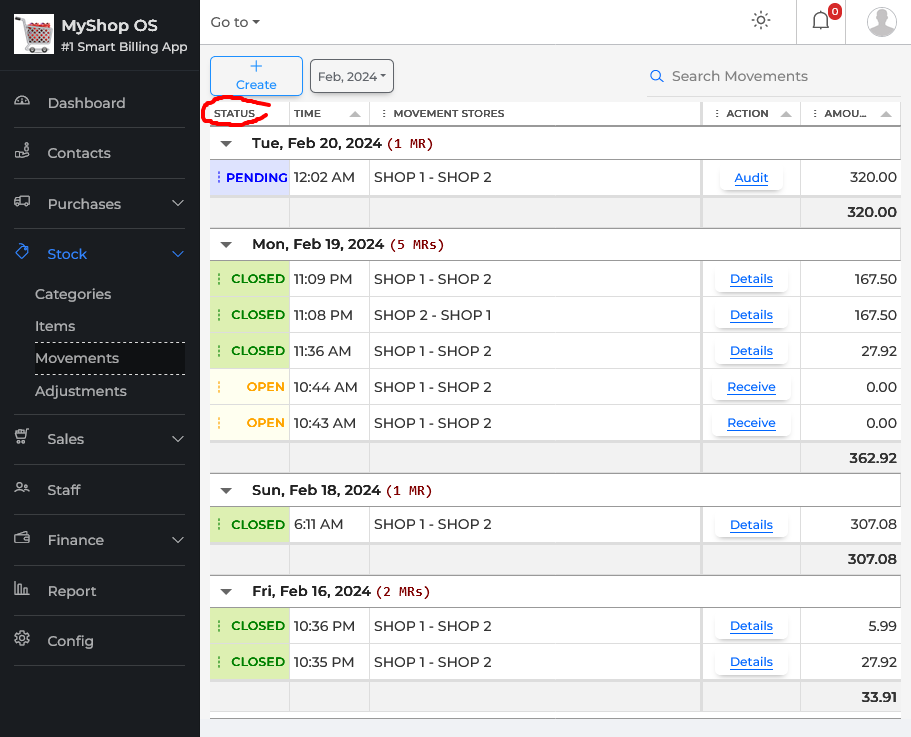Open the notifications bell

tap(820, 21)
